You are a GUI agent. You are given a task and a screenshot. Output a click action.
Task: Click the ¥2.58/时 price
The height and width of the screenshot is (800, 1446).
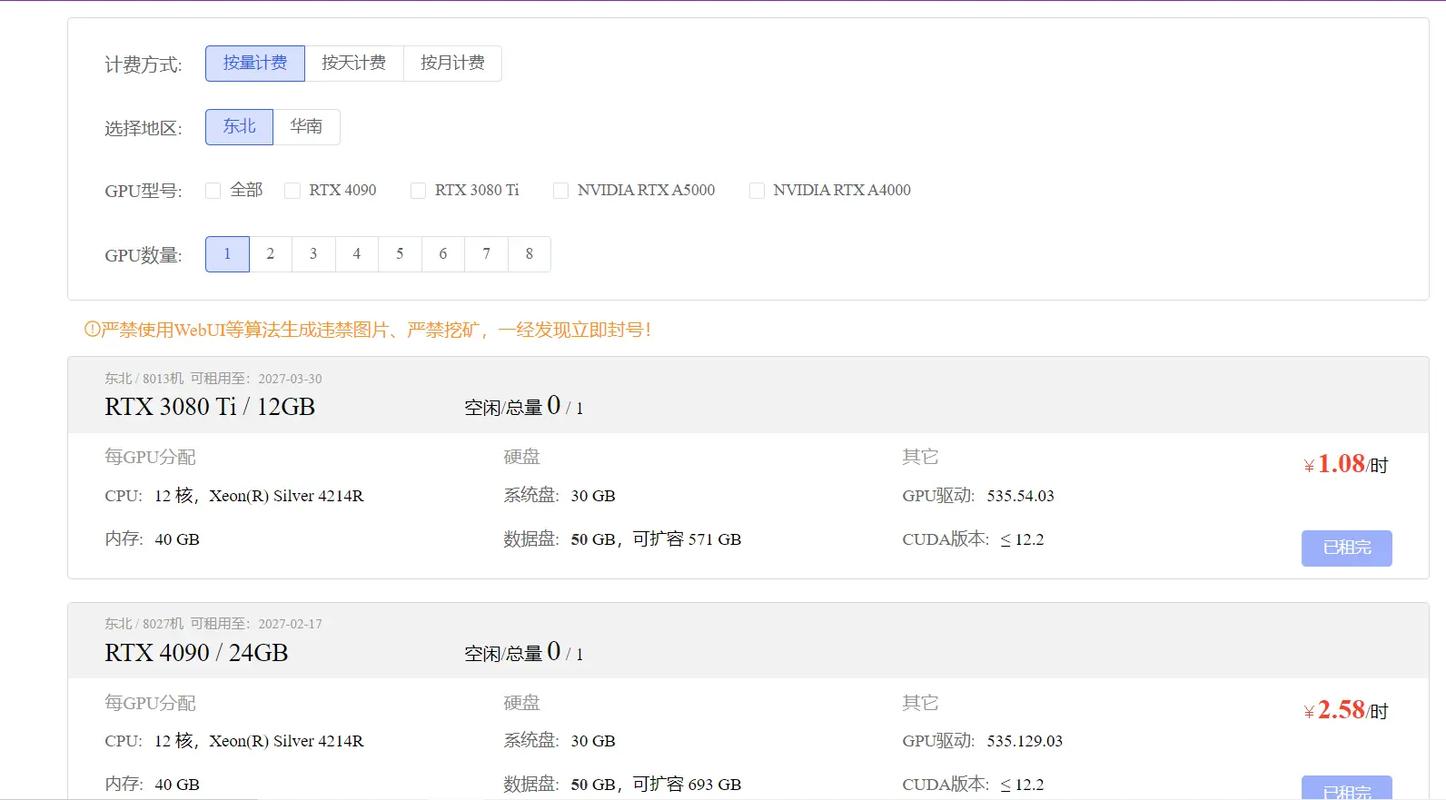[x=1345, y=710]
